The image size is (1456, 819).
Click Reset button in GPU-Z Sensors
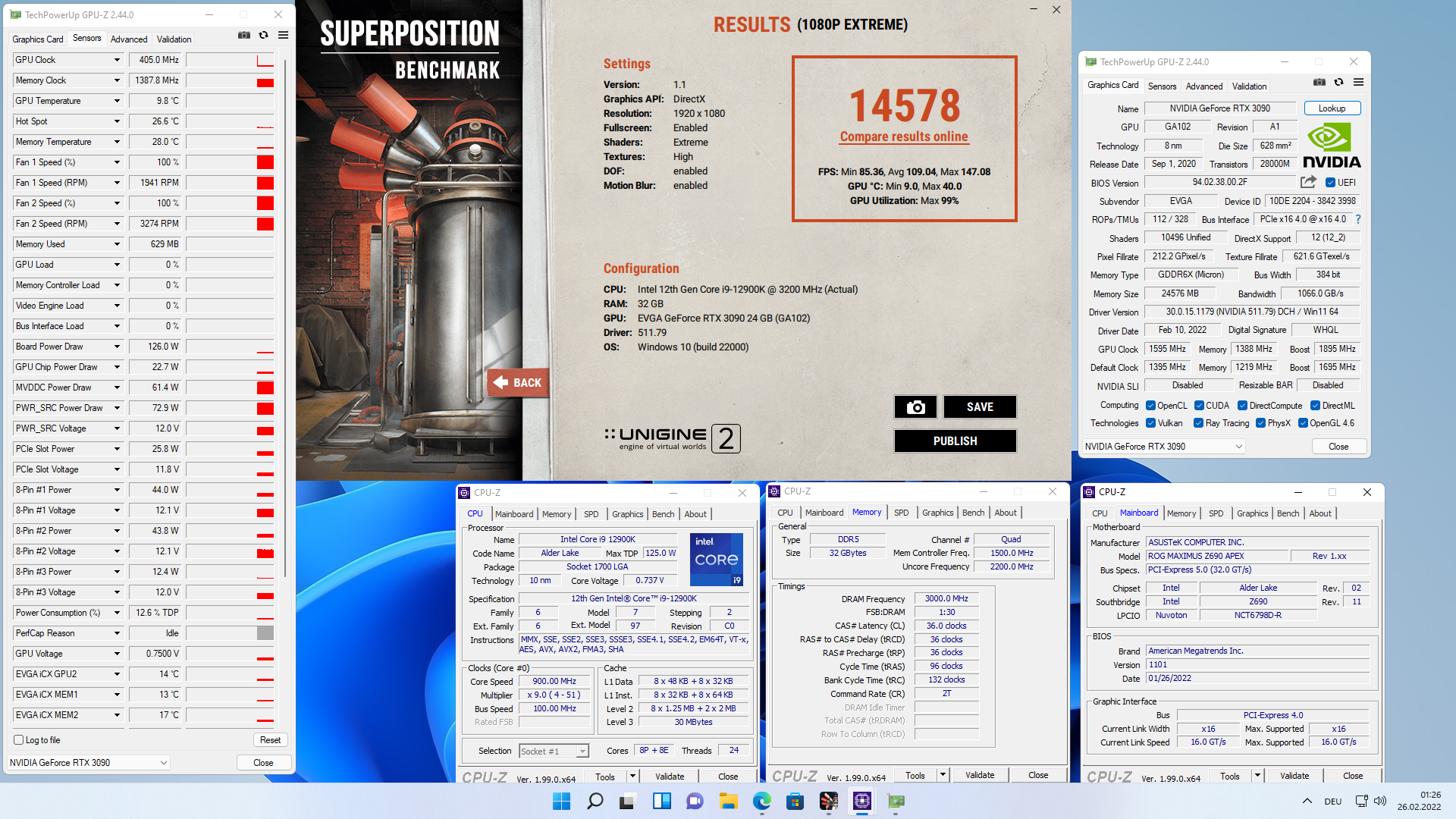pyautogui.click(x=270, y=740)
